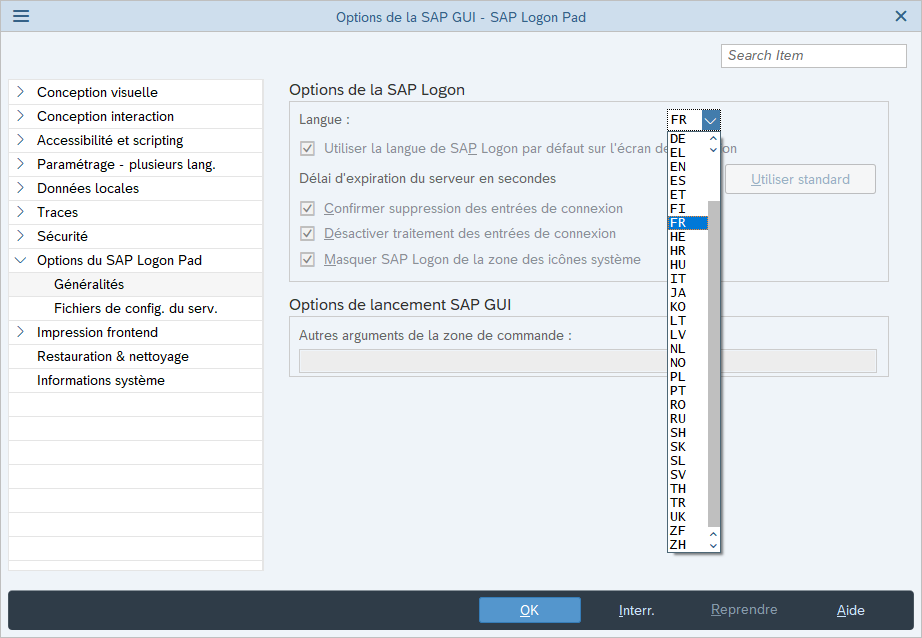This screenshot has height=638, width=922.
Task: Choose ET in the language list
Action: (x=688, y=195)
